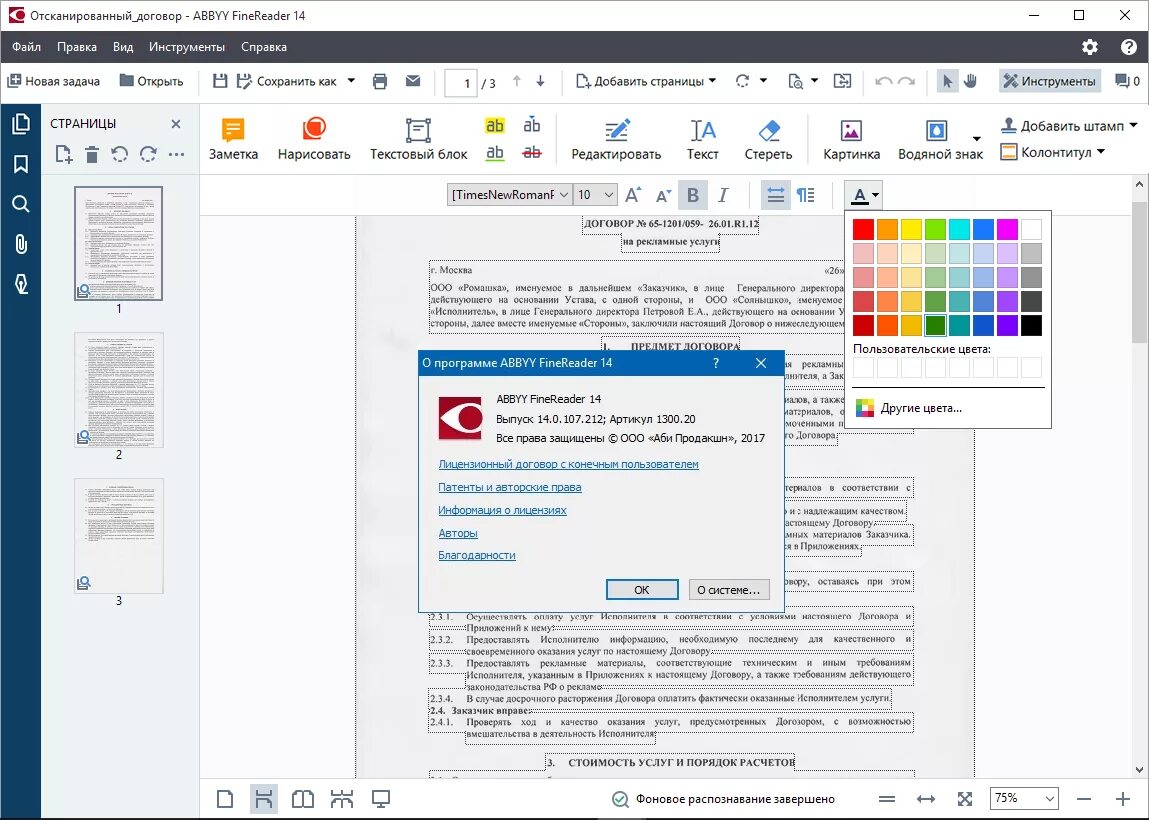Viewport: 1149px width, 820px height.
Task: Expand Add stamp (Добавить штамп) dropdown
Action: 1134,125
